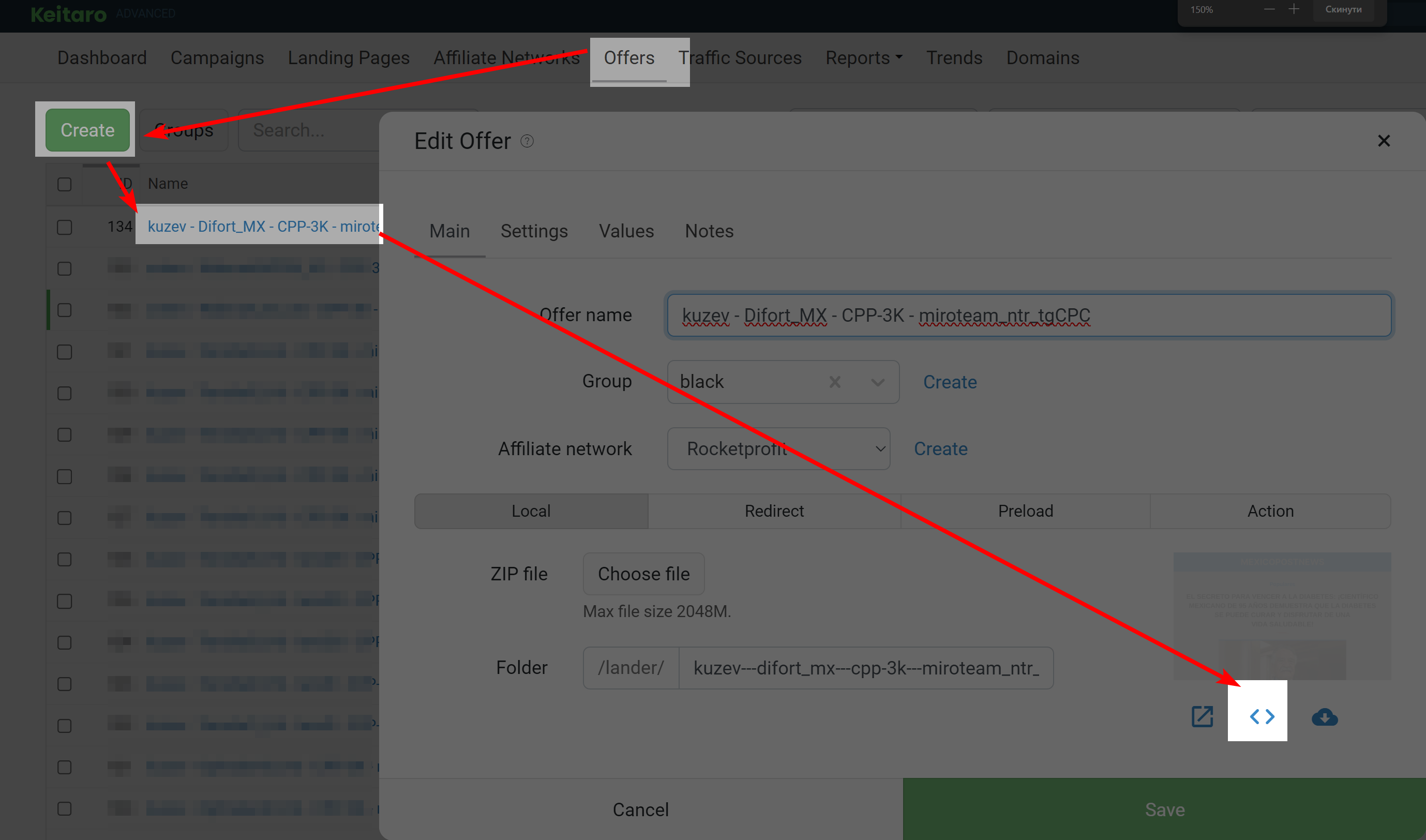Expand the Reports menu
Image resolution: width=1426 pixels, height=840 pixels.
tap(864, 58)
